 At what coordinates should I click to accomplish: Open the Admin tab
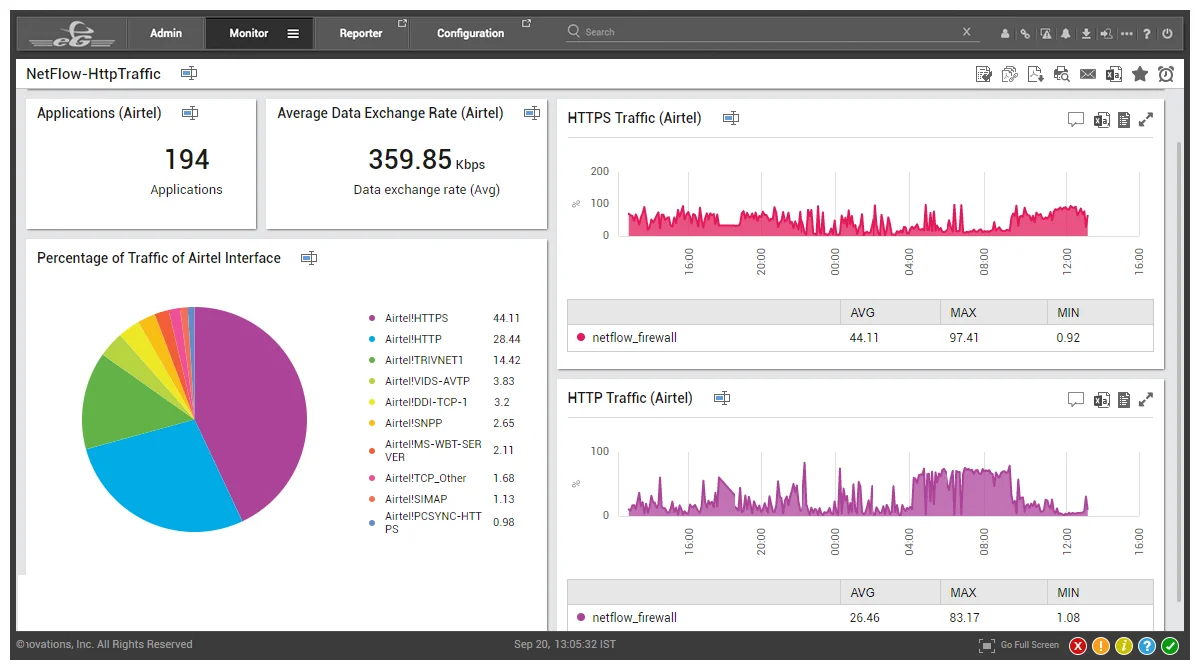click(x=166, y=33)
